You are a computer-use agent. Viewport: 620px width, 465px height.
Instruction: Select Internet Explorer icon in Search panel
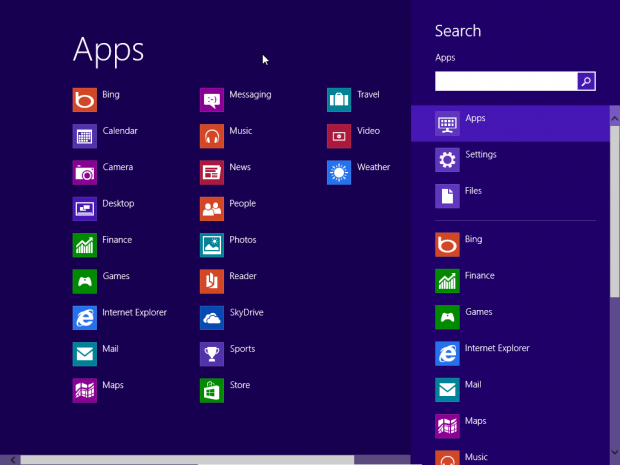pos(447,353)
